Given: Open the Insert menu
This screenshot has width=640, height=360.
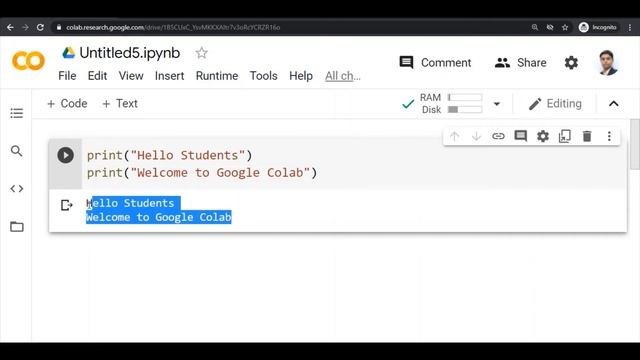Looking at the screenshot, I should pos(169,76).
